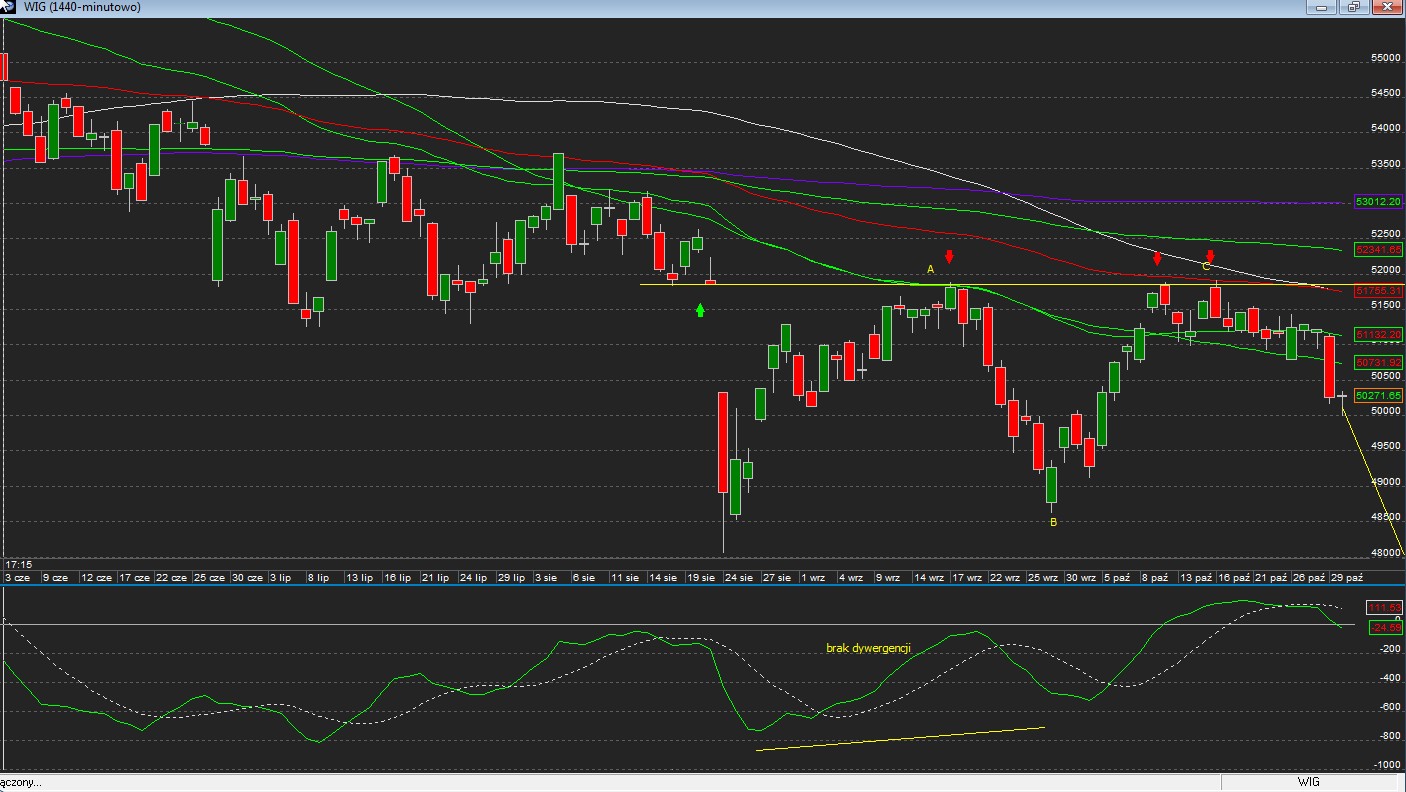Image resolution: width=1406 pixels, height=792 pixels.
Task: Click the -24.59 indicator value label
Action: [x=1384, y=627]
